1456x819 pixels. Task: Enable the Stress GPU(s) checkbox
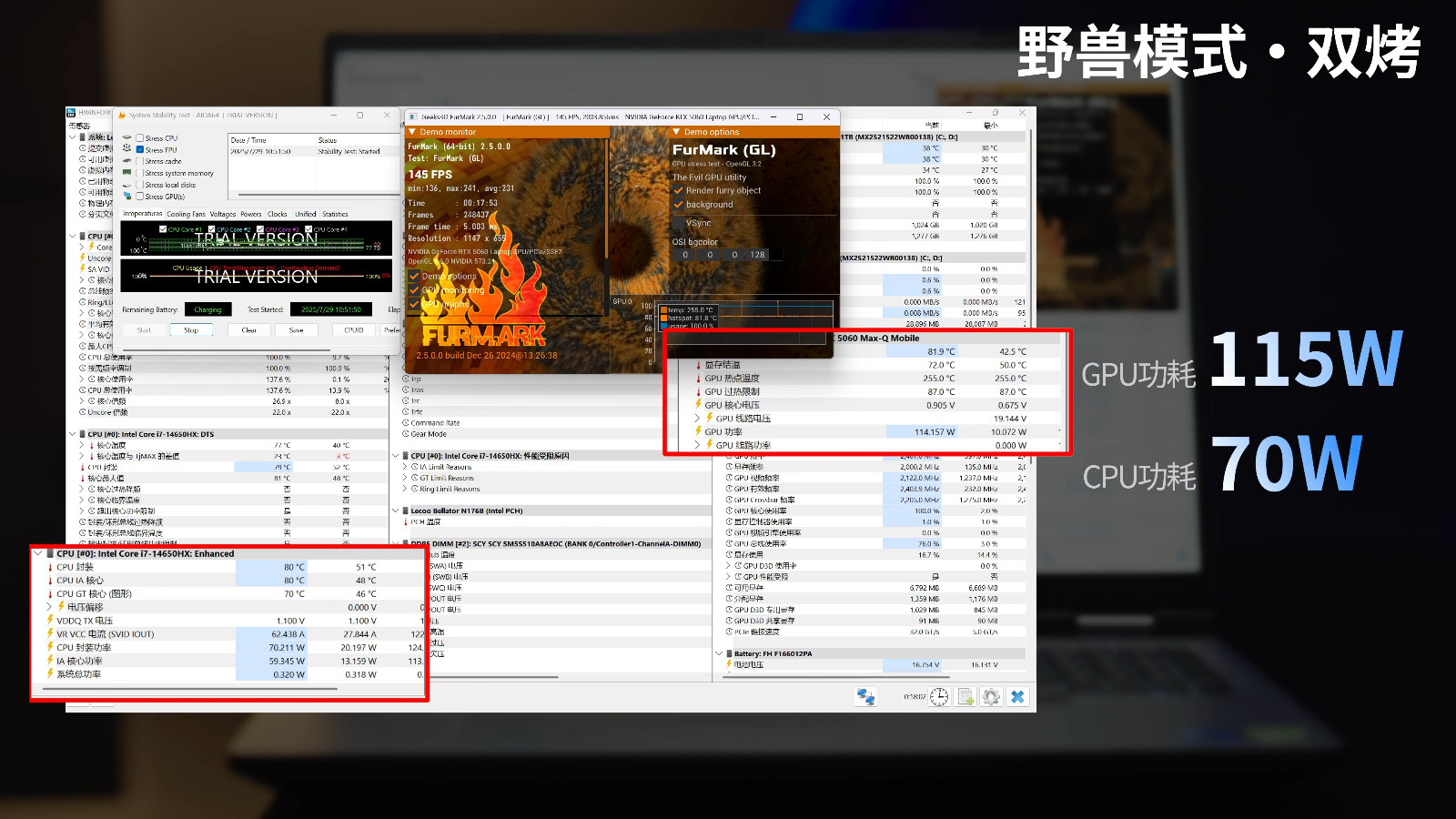140,196
